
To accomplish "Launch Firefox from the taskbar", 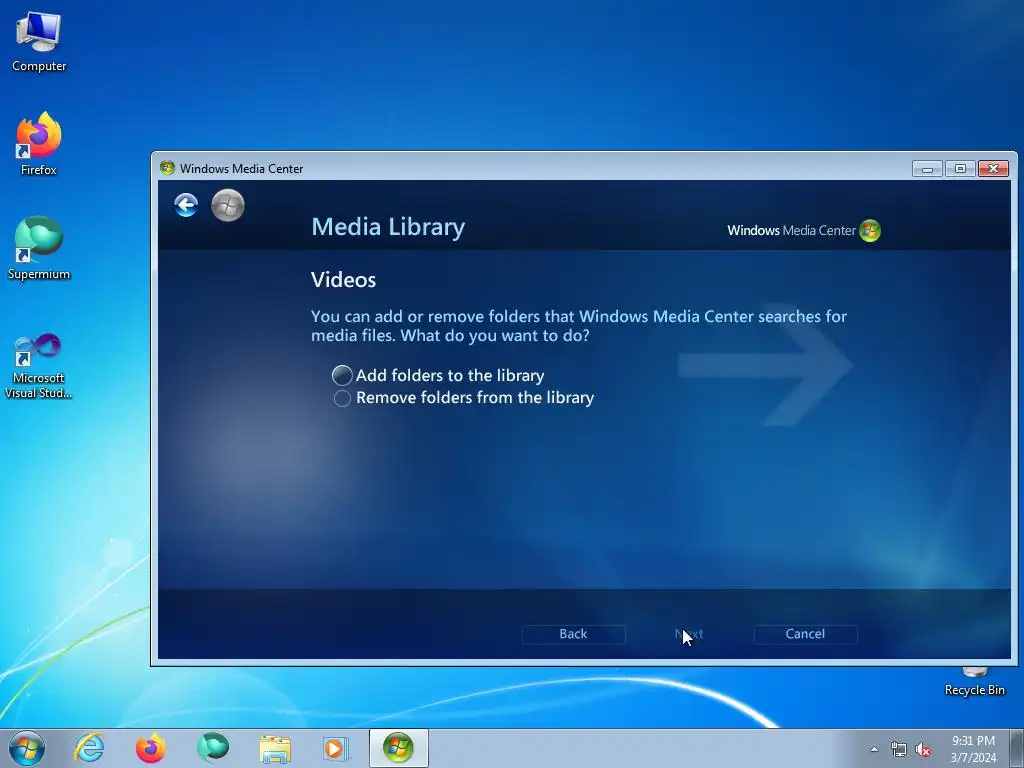I will point(151,748).
